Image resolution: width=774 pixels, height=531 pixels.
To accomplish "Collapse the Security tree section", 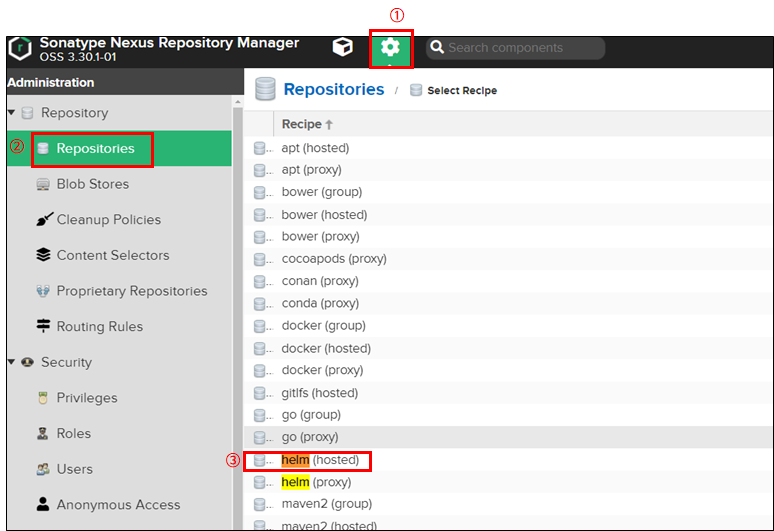I will (11, 362).
